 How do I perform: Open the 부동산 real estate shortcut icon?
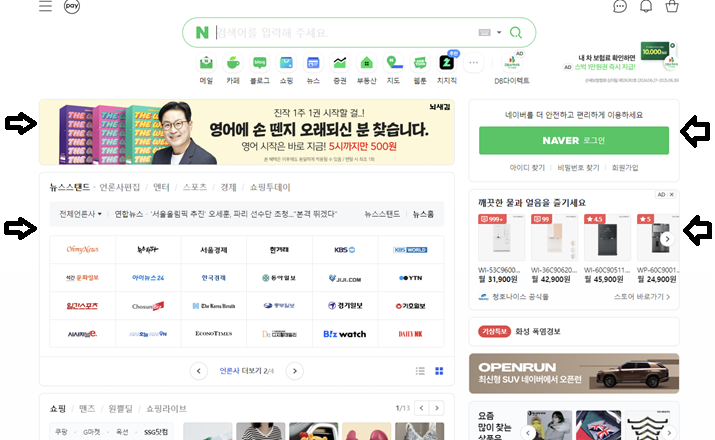(x=367, y=63)
